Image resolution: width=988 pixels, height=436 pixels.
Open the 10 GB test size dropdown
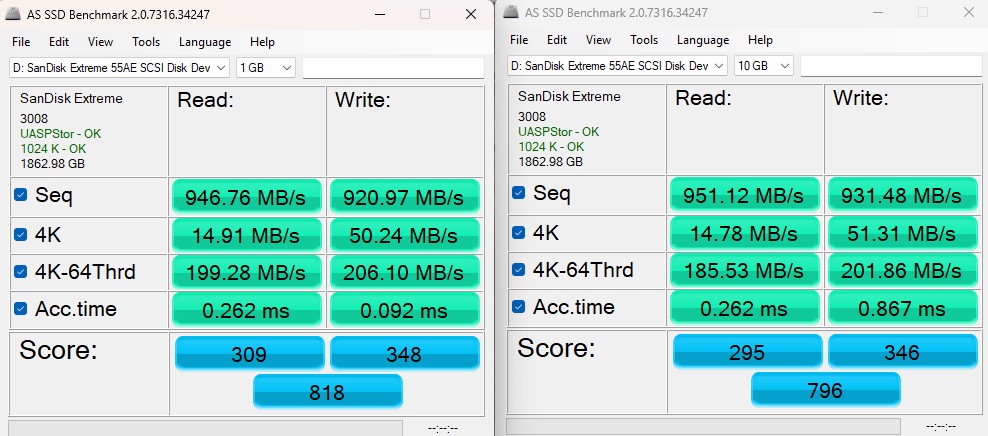coord(764,66)
